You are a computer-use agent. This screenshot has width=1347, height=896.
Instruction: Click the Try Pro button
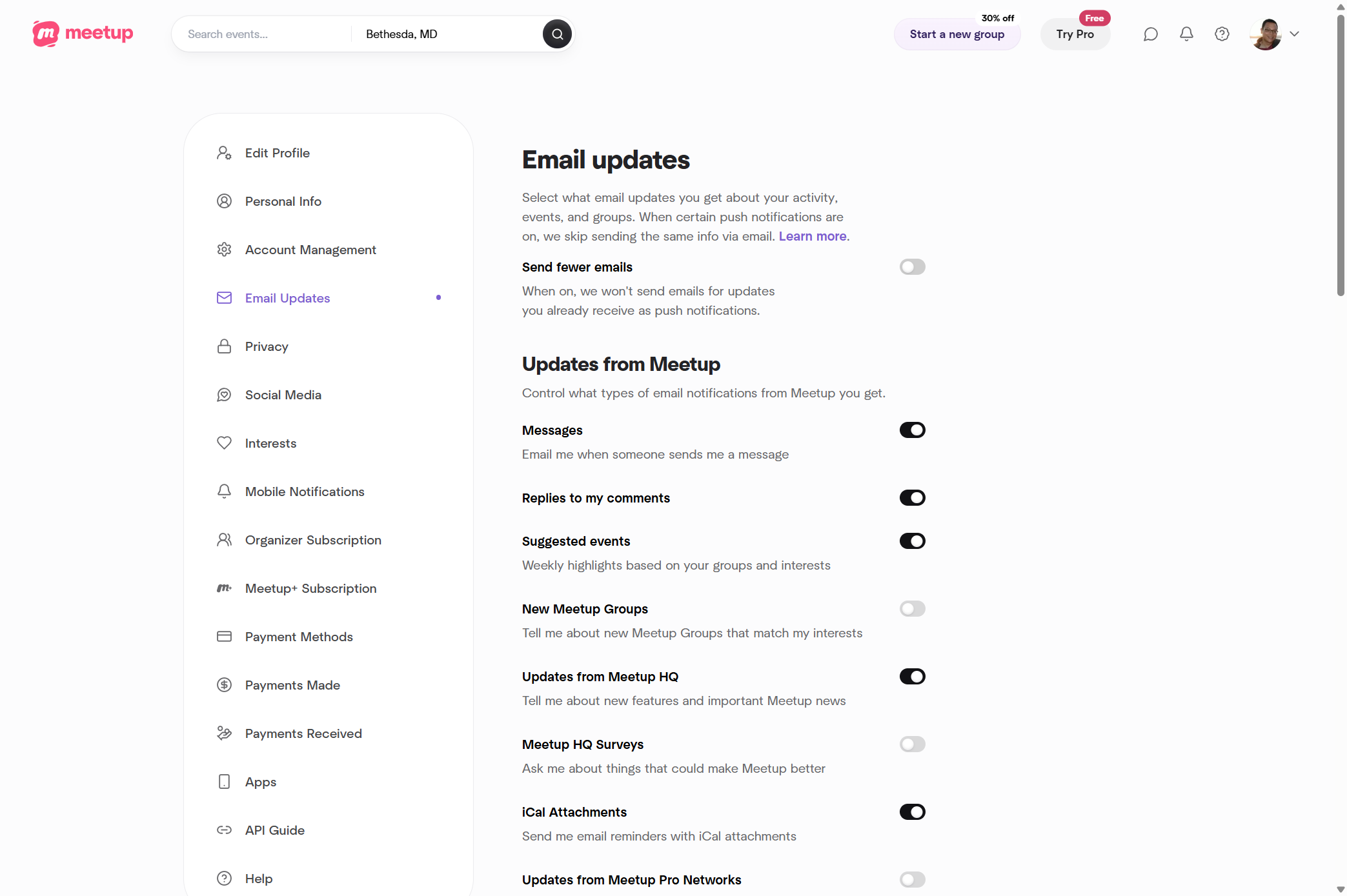[x=1075, y=34]
